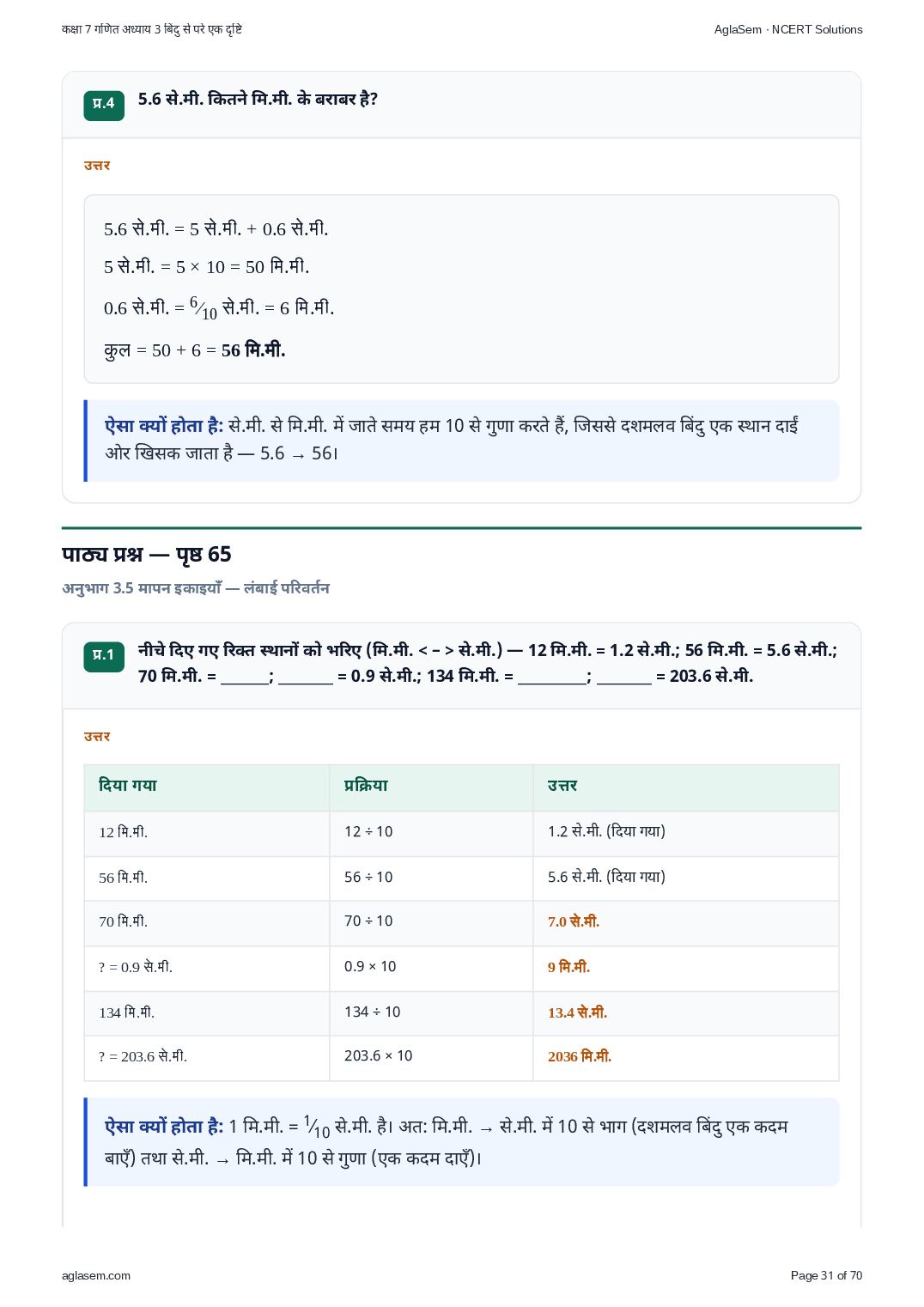Select the 7.0 से.मी. answer cell

tap(685, 923)
